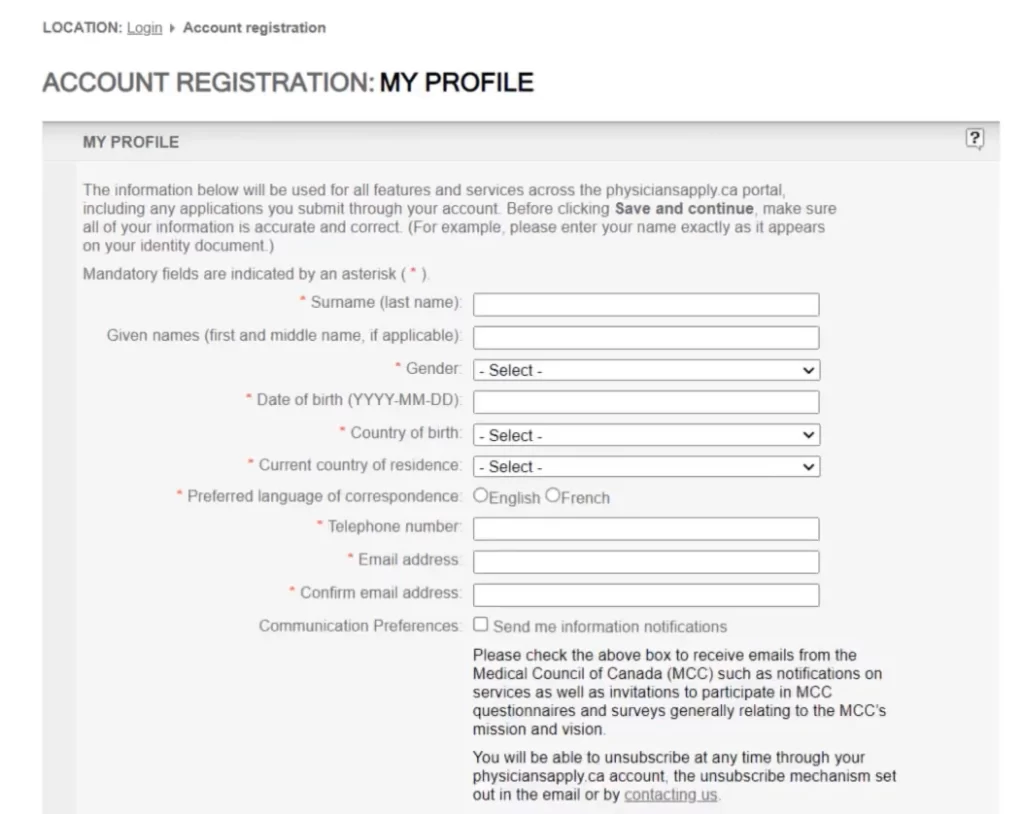Open the Gender dropdown
Image resolution: width=1024 pixels, height=814 pixels.
pos(645,370)
